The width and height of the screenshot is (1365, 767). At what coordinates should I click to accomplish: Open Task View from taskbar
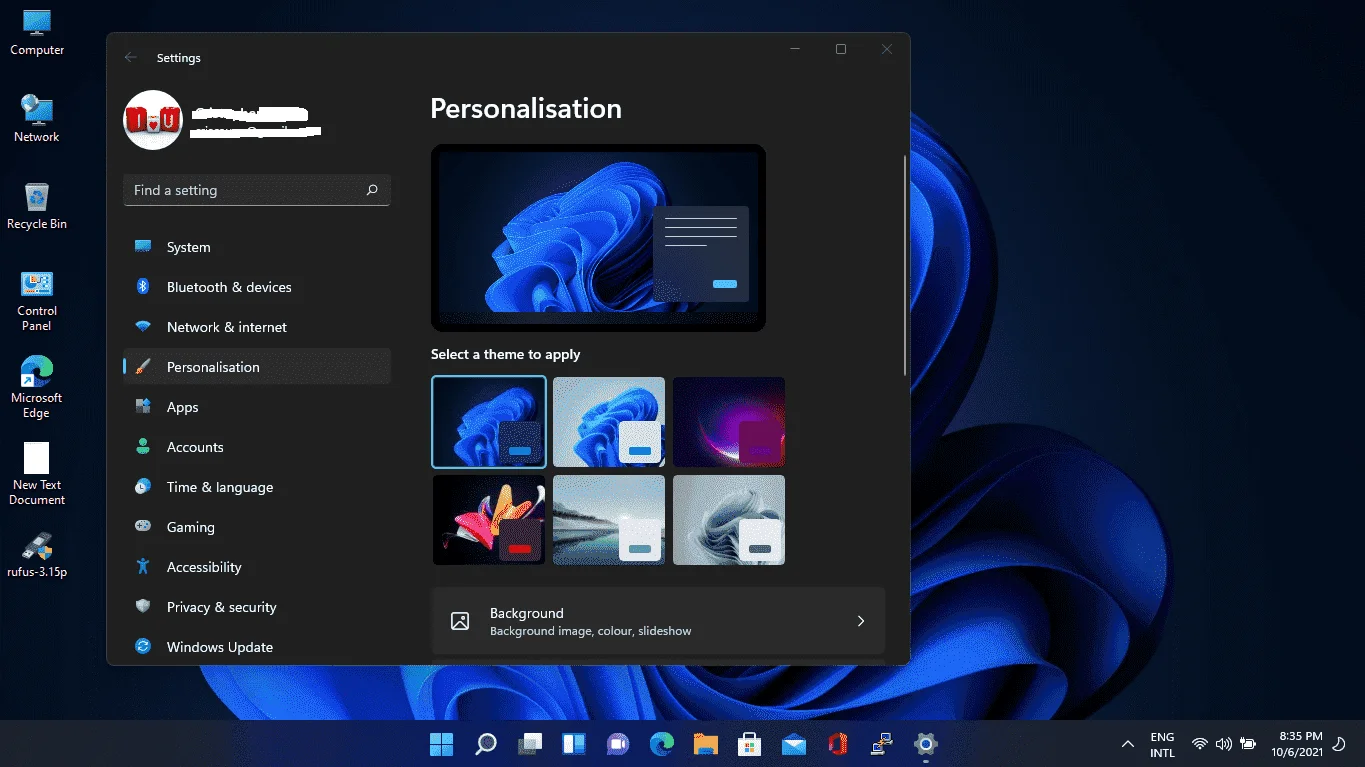pos(530,744)
